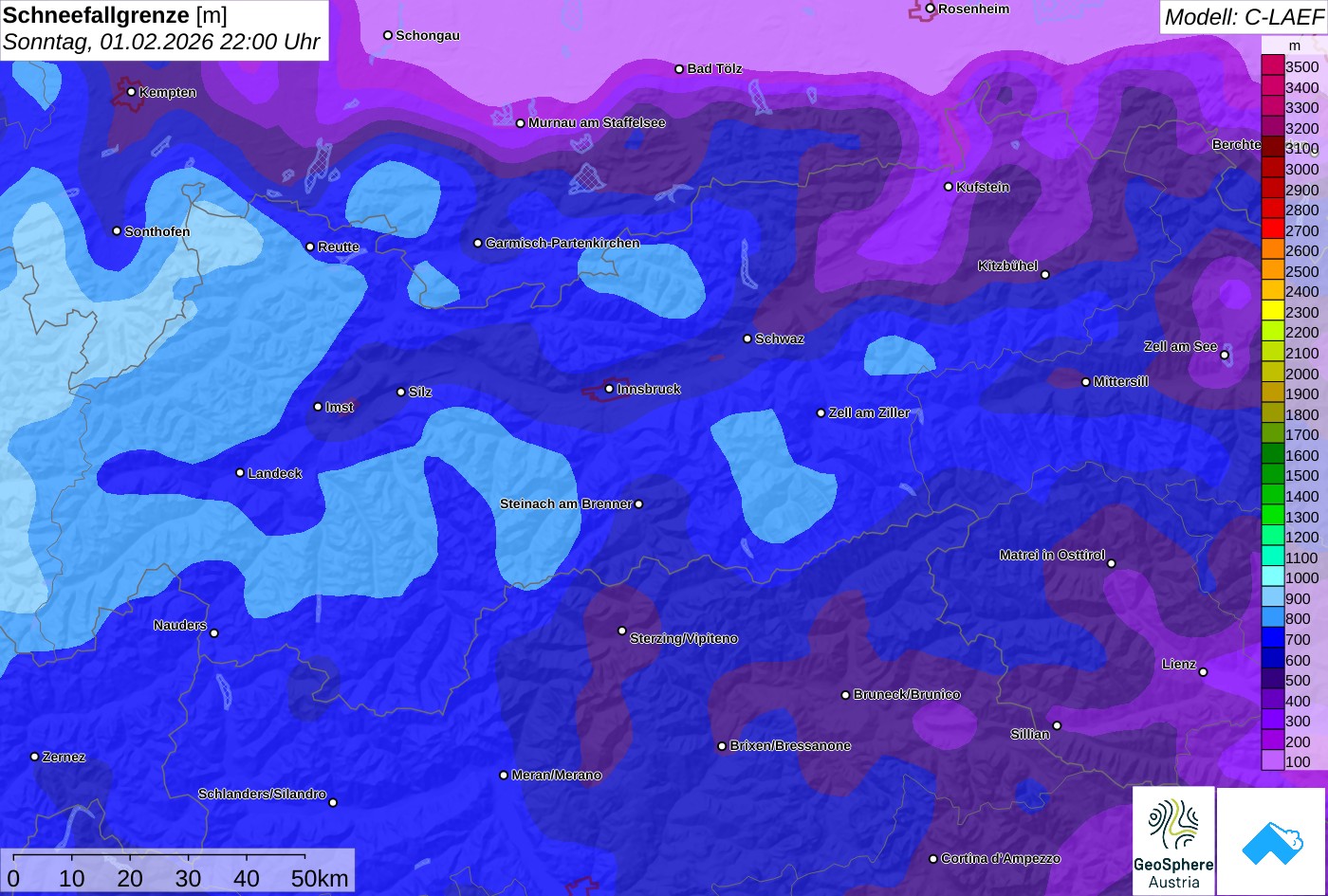Click the Sillian location dot
1328x896 pixels.
(x=1057, y=726)
